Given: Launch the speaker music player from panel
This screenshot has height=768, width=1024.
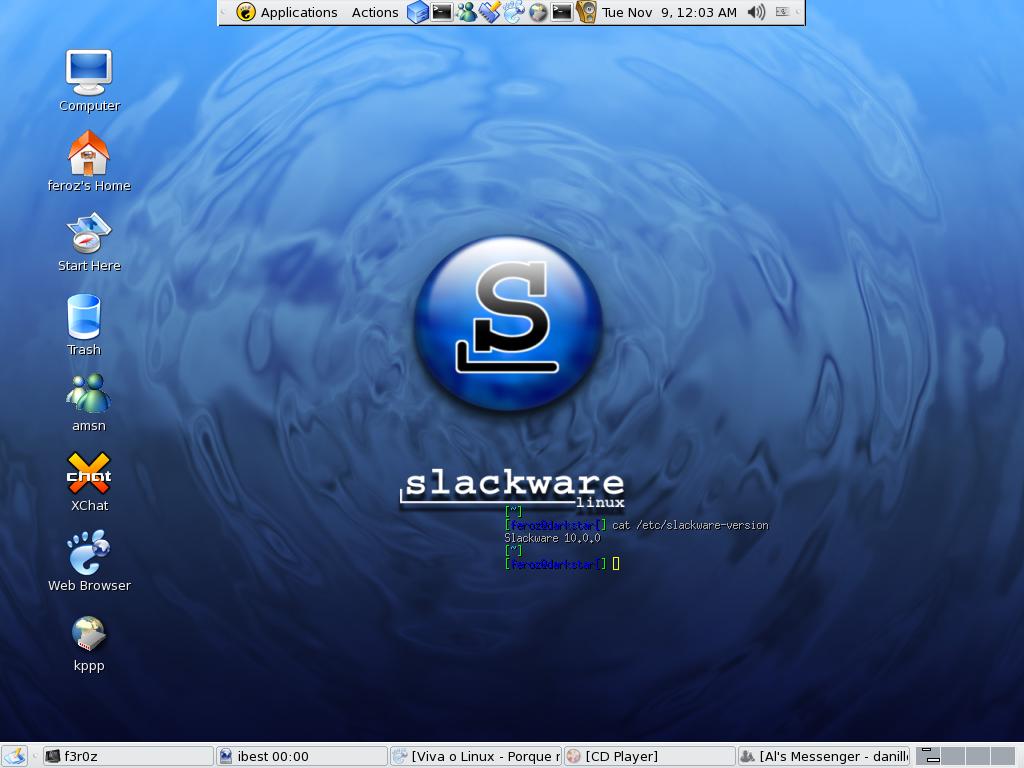Looking at the screenshot, I should coord(586,12).
